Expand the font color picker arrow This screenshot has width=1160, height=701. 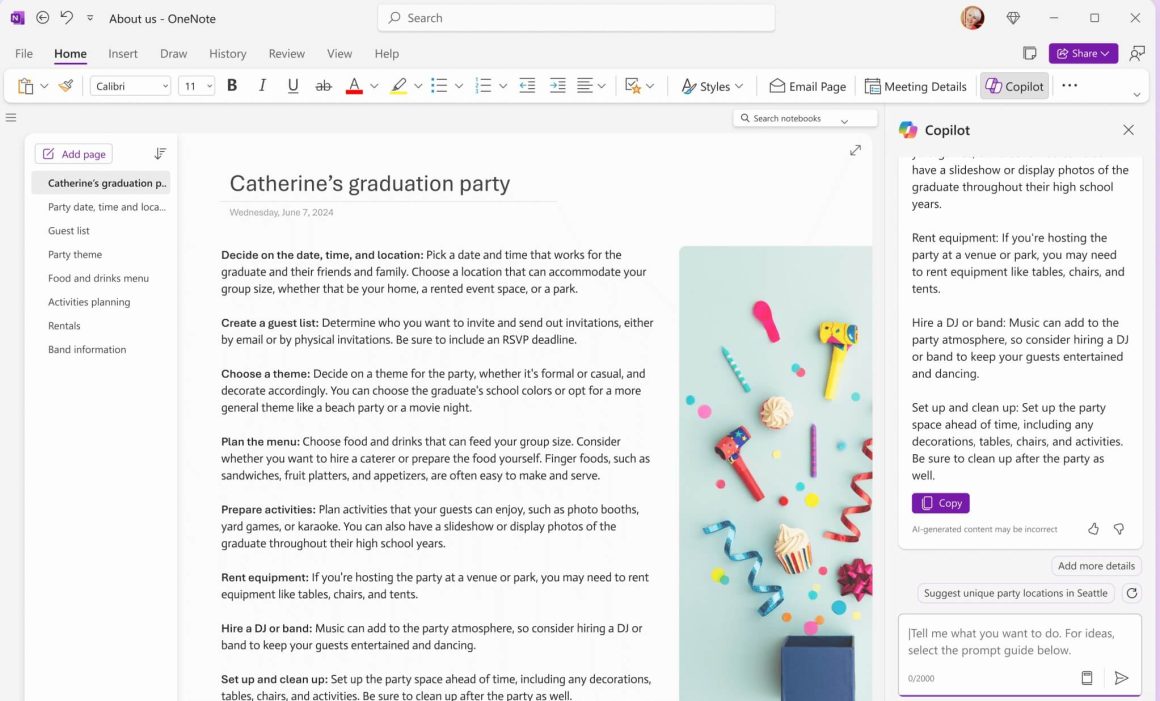[374, 87]
